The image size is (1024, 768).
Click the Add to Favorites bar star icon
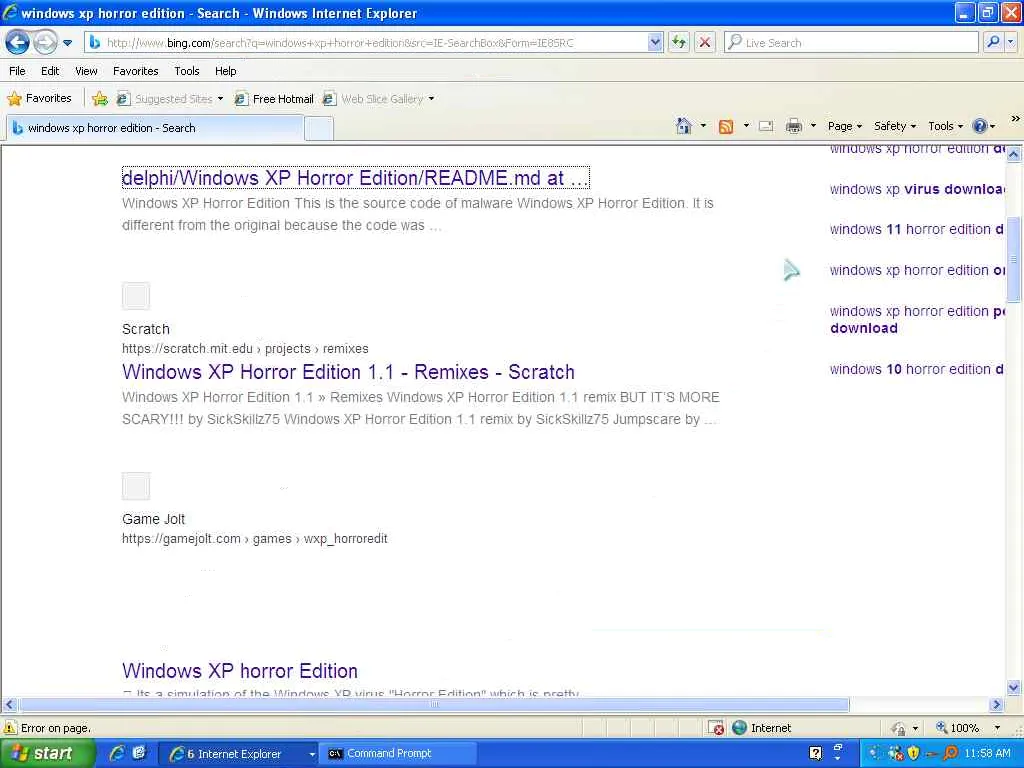[100, 99]
